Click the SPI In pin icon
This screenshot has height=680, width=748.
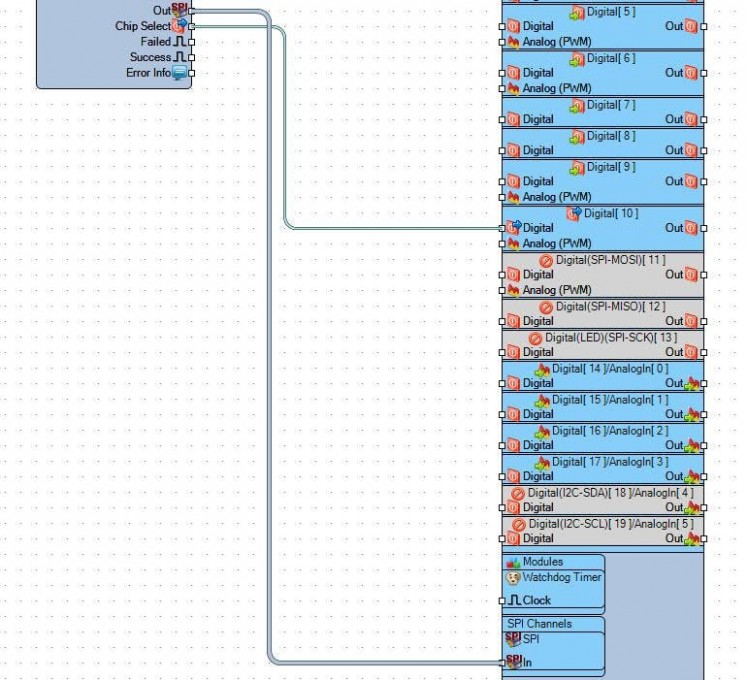[x=513, y=661]
